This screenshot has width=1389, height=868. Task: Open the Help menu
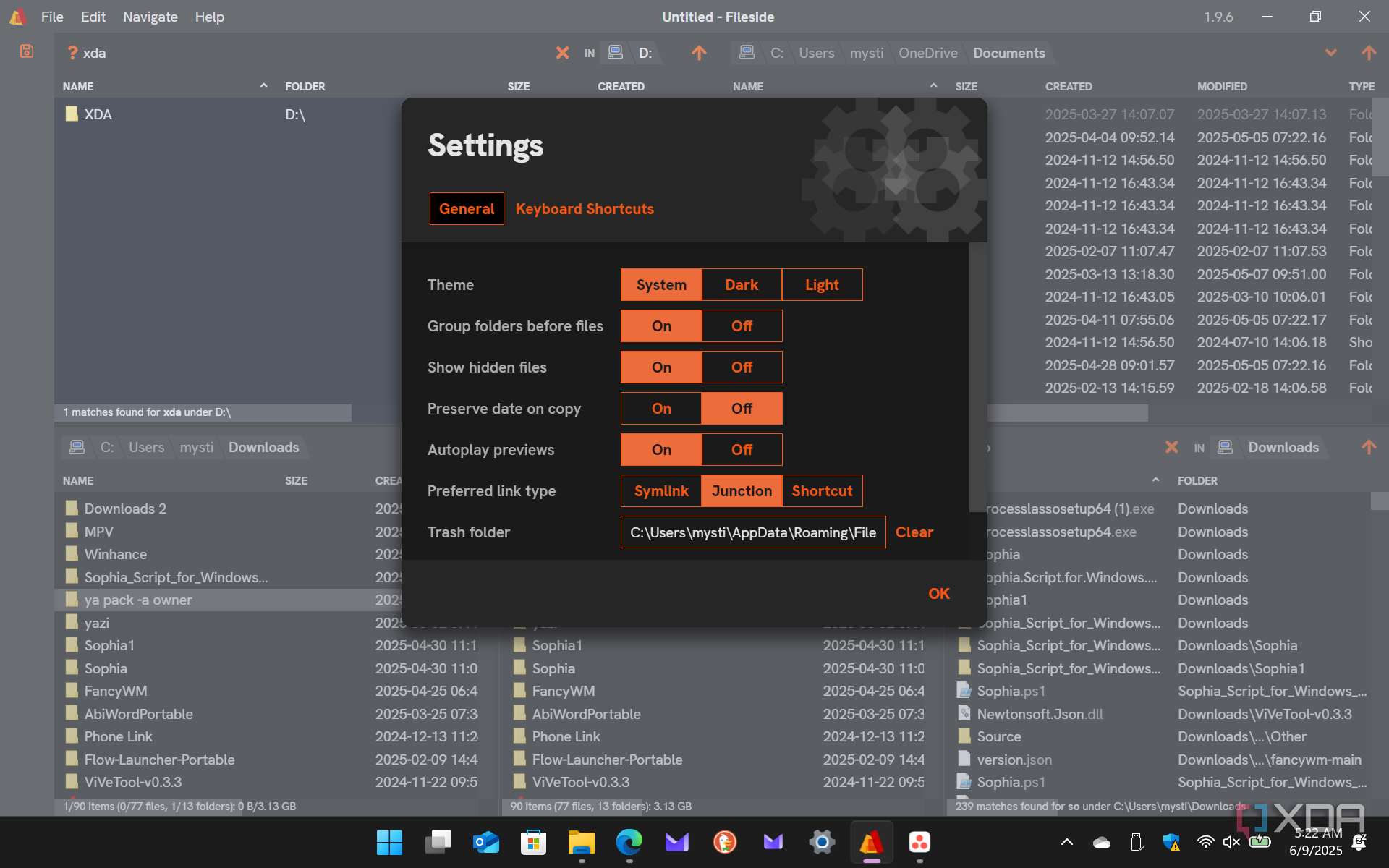[209, 17]
